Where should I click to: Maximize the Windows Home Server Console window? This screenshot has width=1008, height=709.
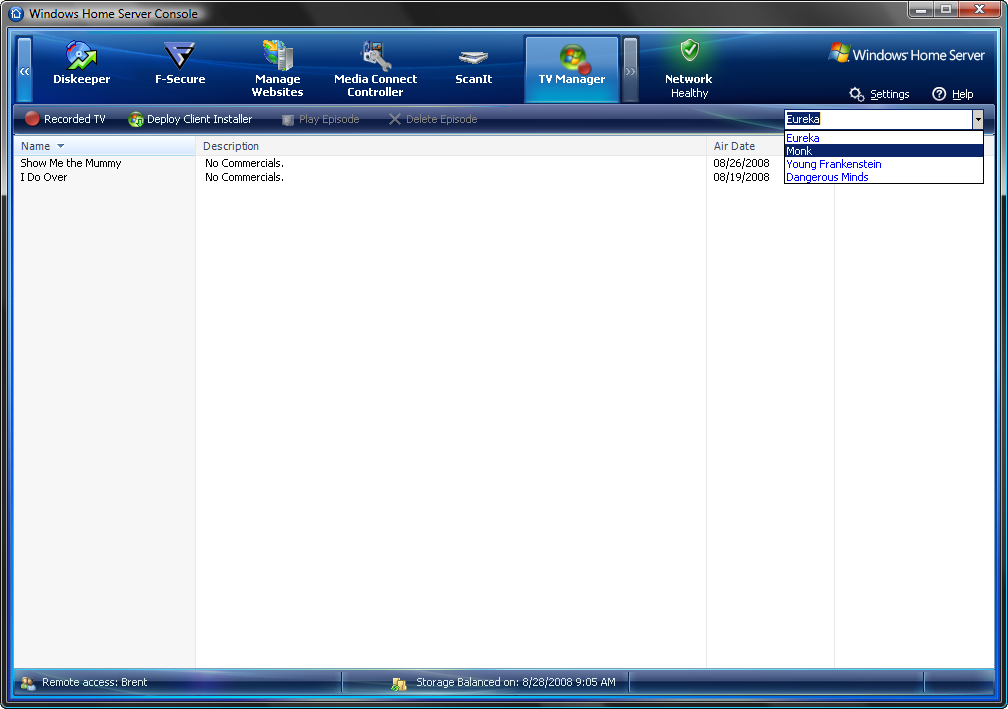click(x=946, y=10)
